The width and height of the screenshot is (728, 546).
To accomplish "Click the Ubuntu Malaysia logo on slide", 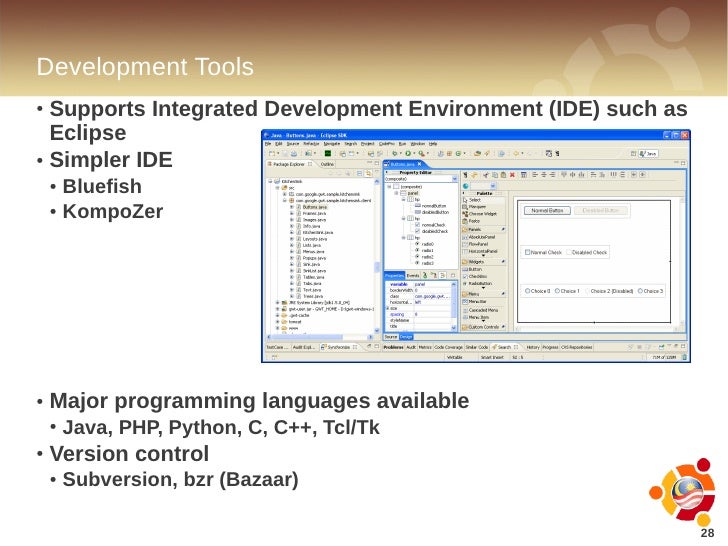I will pos(682,492).
